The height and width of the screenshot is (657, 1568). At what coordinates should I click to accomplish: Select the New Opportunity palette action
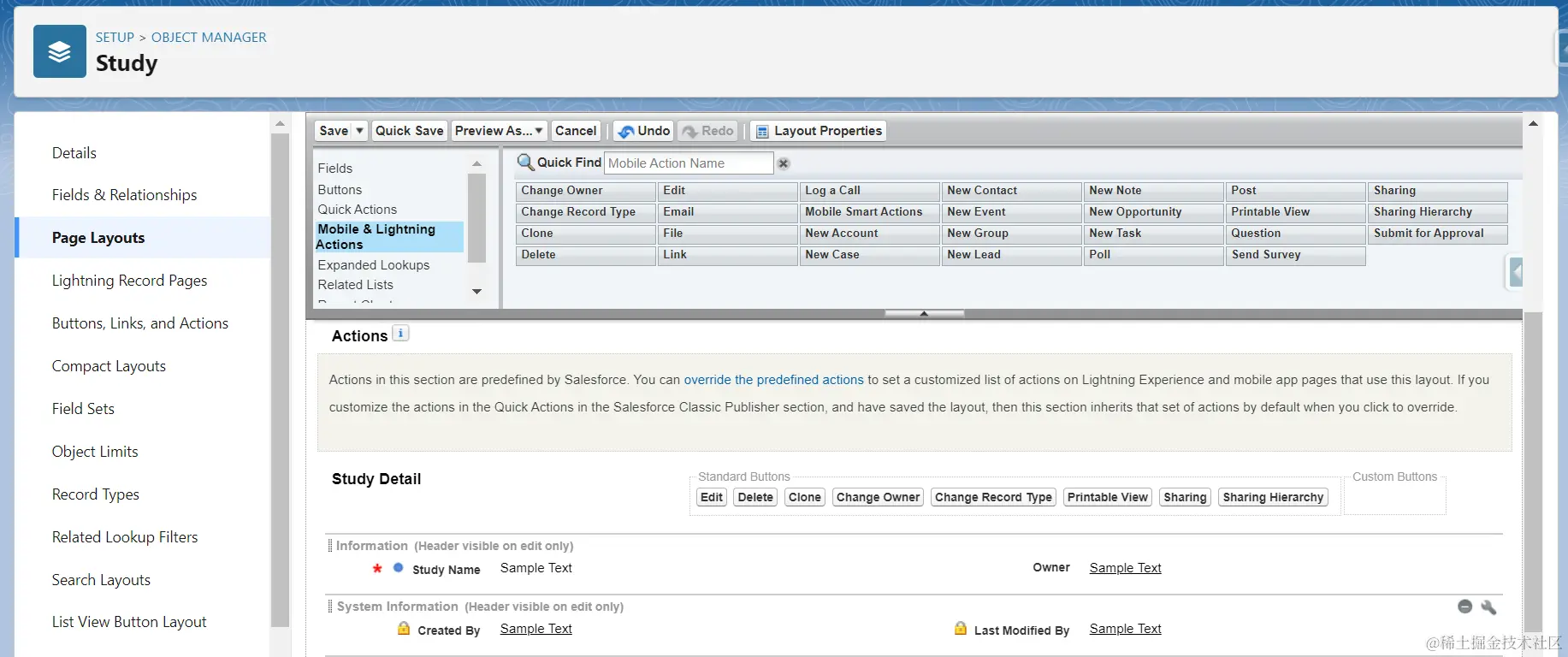pyautogui.click(x=1153, y=212)
